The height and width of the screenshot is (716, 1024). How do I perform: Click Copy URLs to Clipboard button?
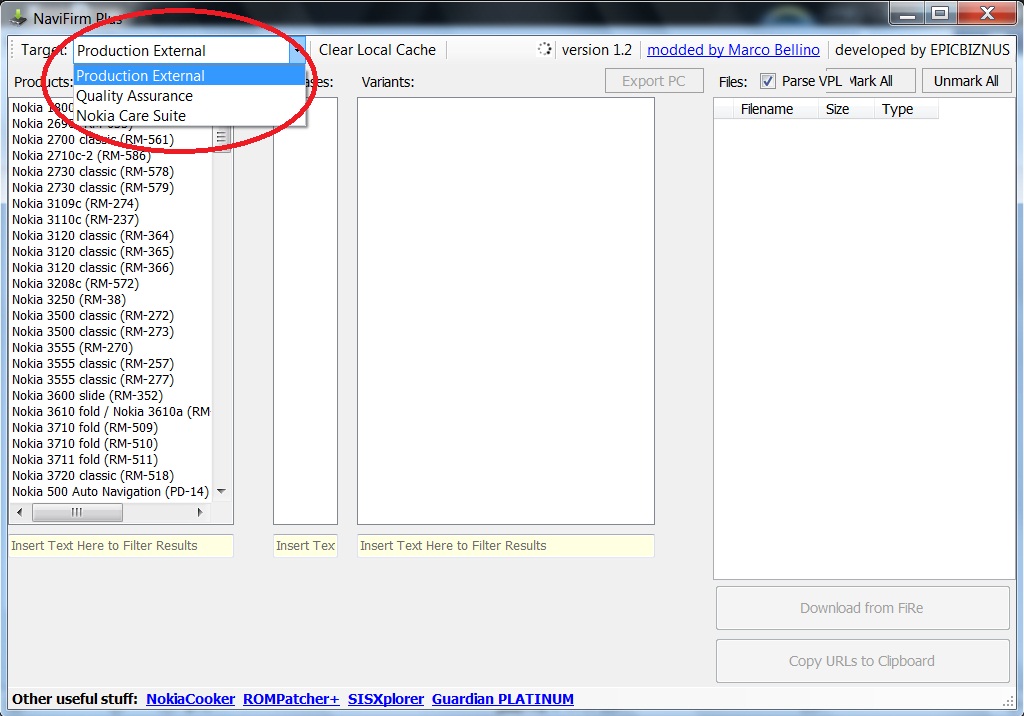coord(862,661)
